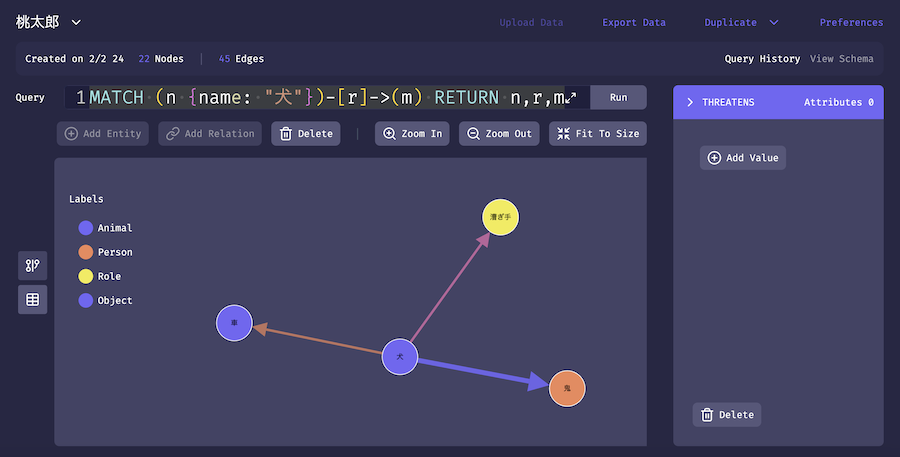This screenshot has width=900, height=457.
Task: Click Export Data link
Action: click(x=634, y=22)
